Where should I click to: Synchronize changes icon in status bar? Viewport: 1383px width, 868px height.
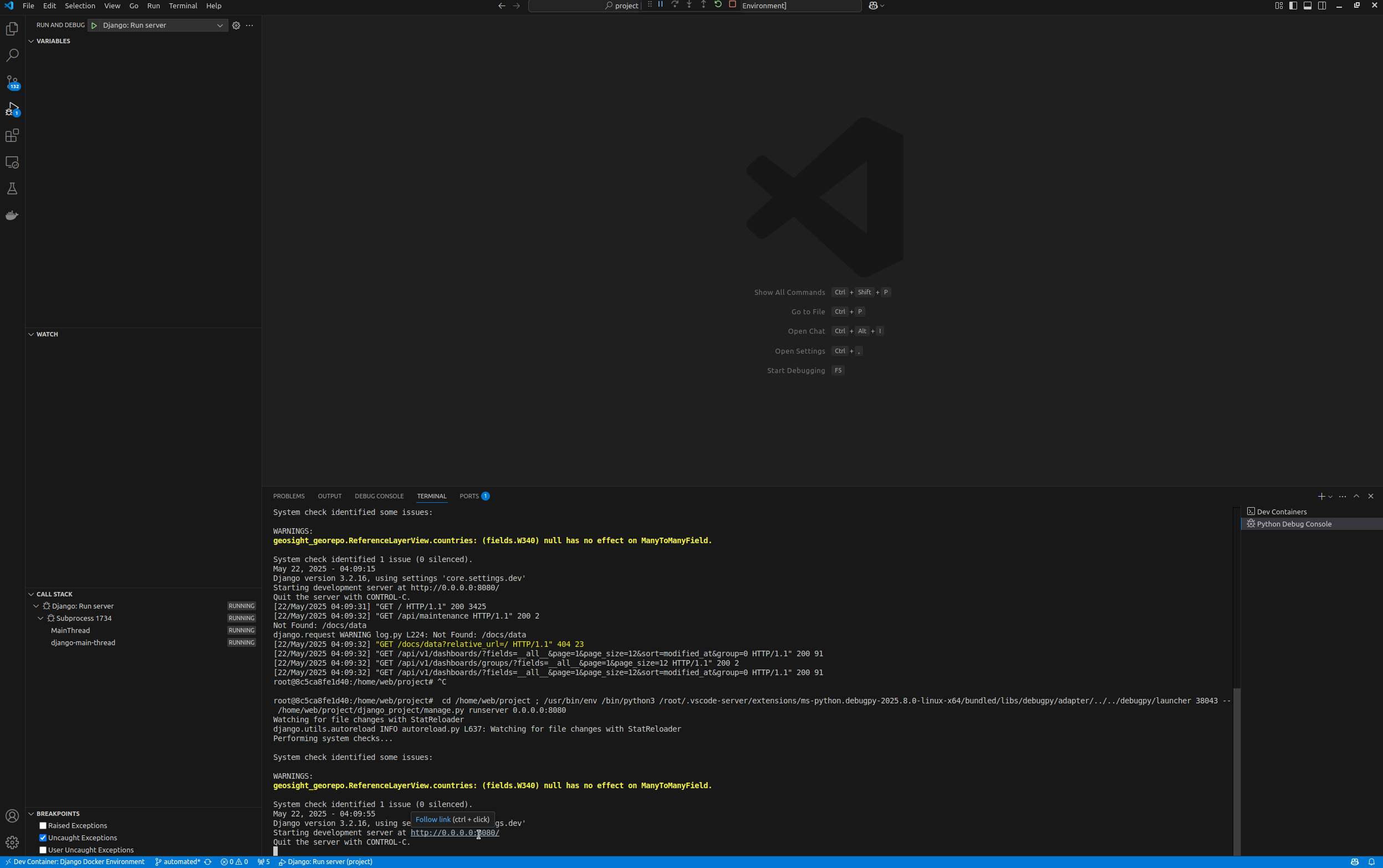click(208, 862)
